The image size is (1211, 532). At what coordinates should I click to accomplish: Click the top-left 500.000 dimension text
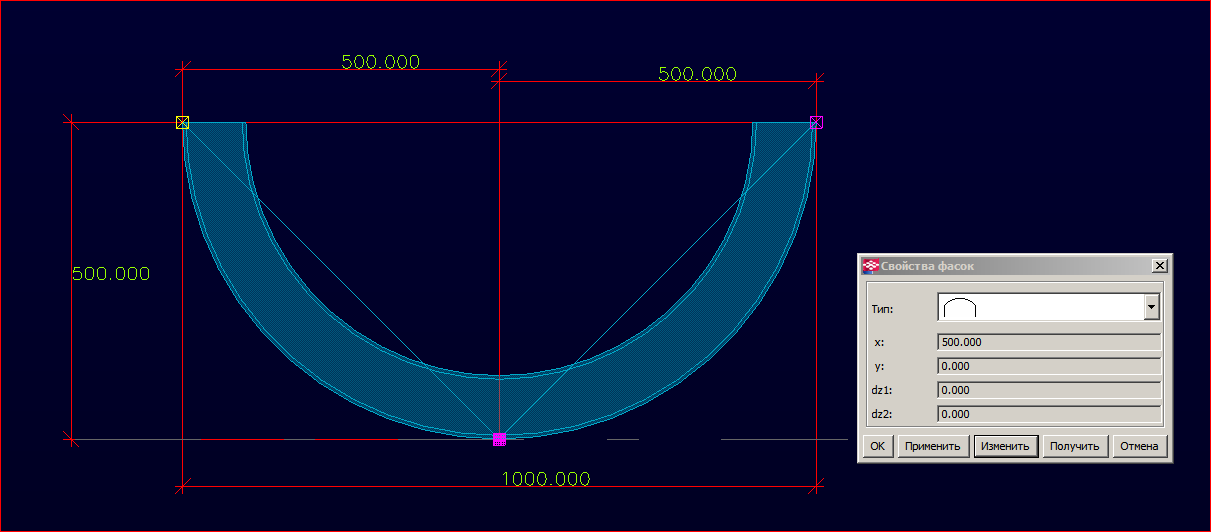[x=381, y=62]
